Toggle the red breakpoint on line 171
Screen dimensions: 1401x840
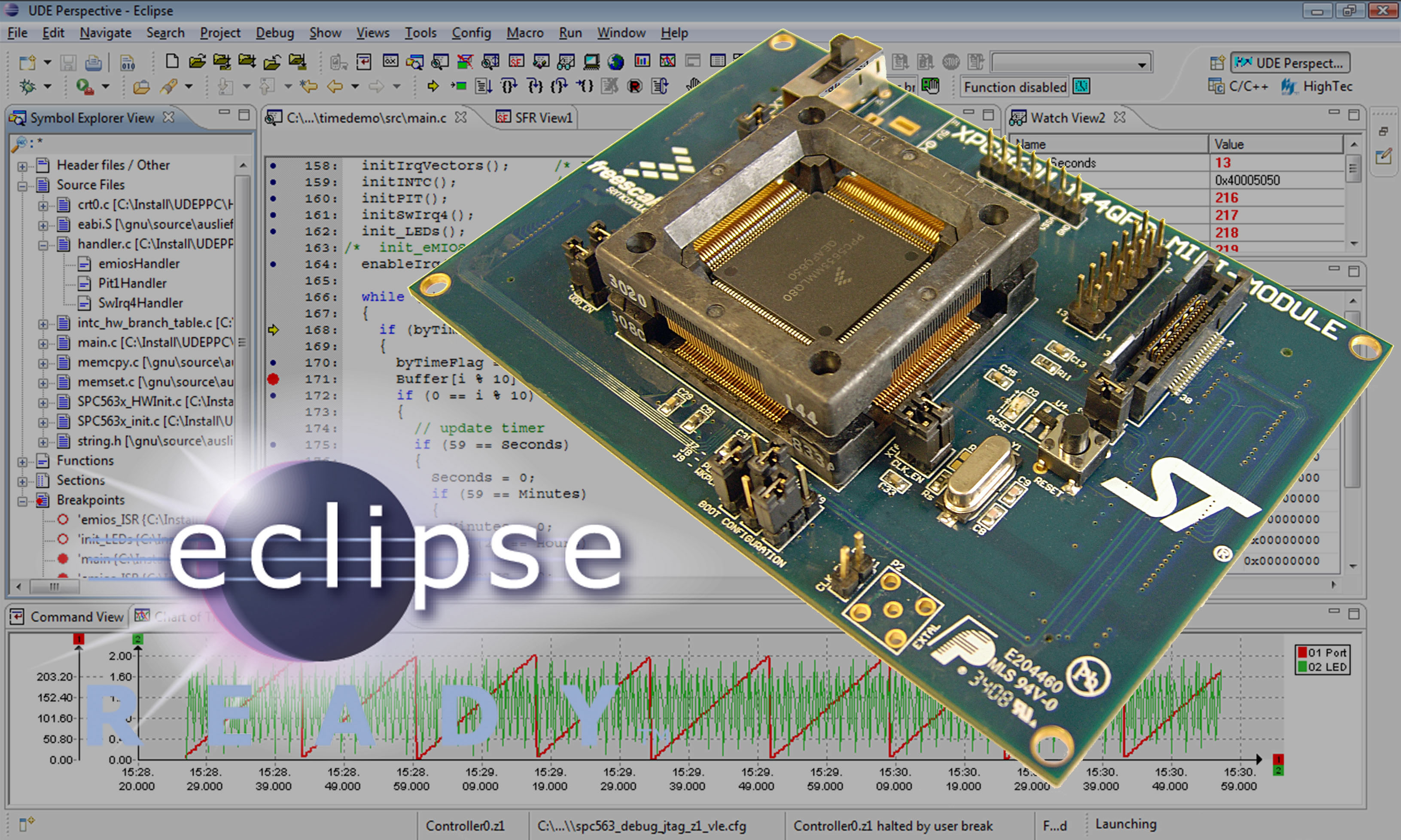tap(274, 379)
